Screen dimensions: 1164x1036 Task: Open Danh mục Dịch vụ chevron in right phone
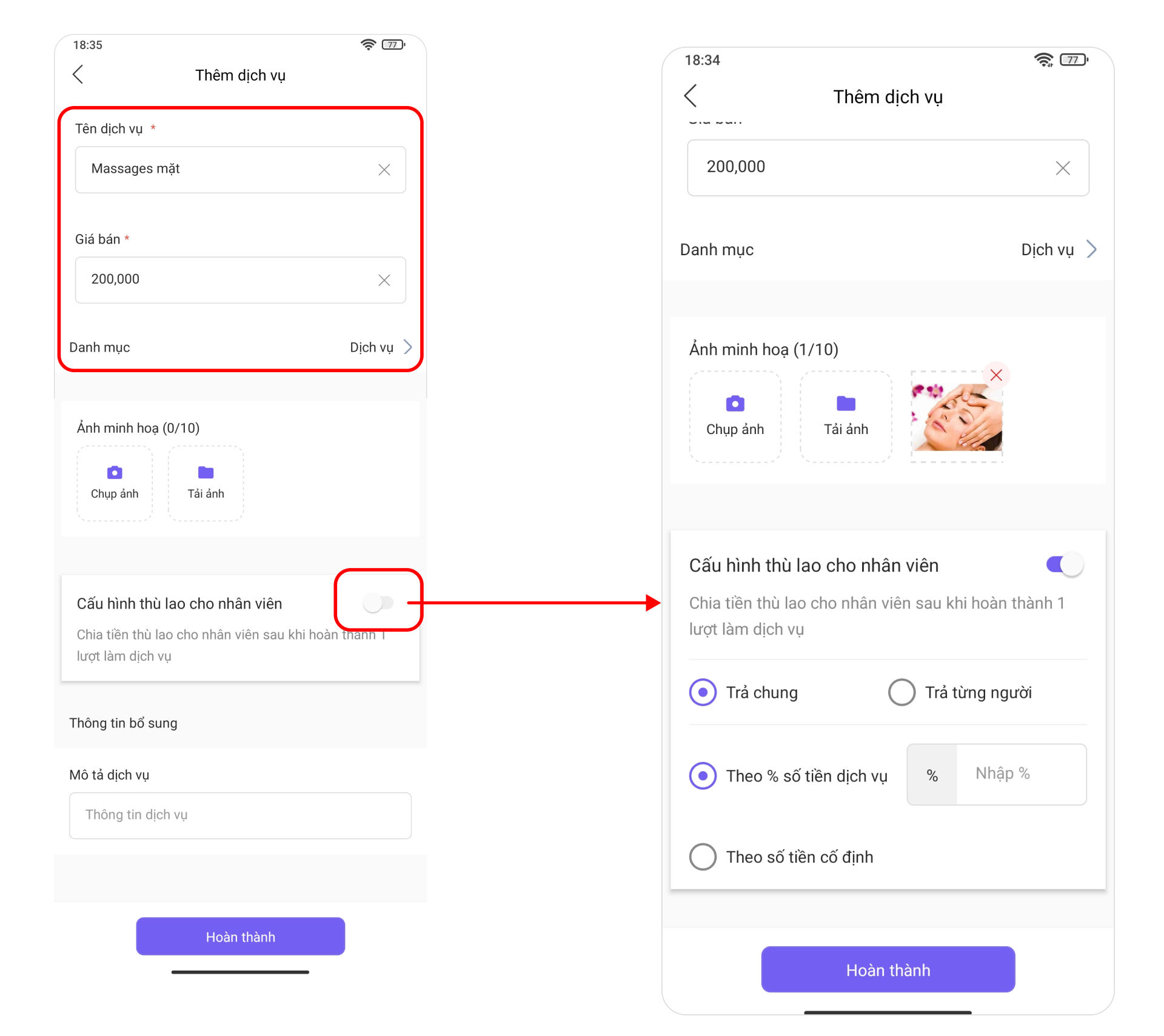(1091, 249)
